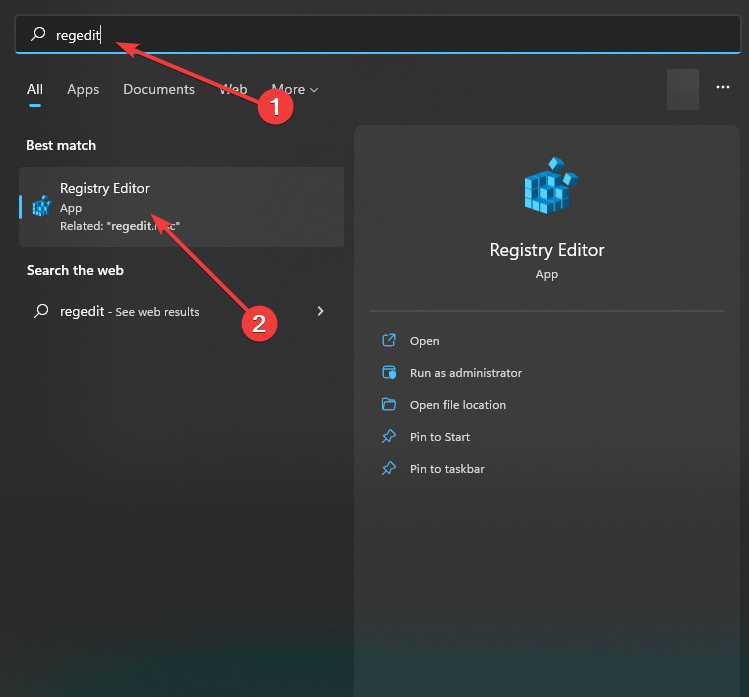This screenshot has height=697, width=749.
Task: Choose Run as administrator
Action: pyautogui.click(x=466, y=373)
